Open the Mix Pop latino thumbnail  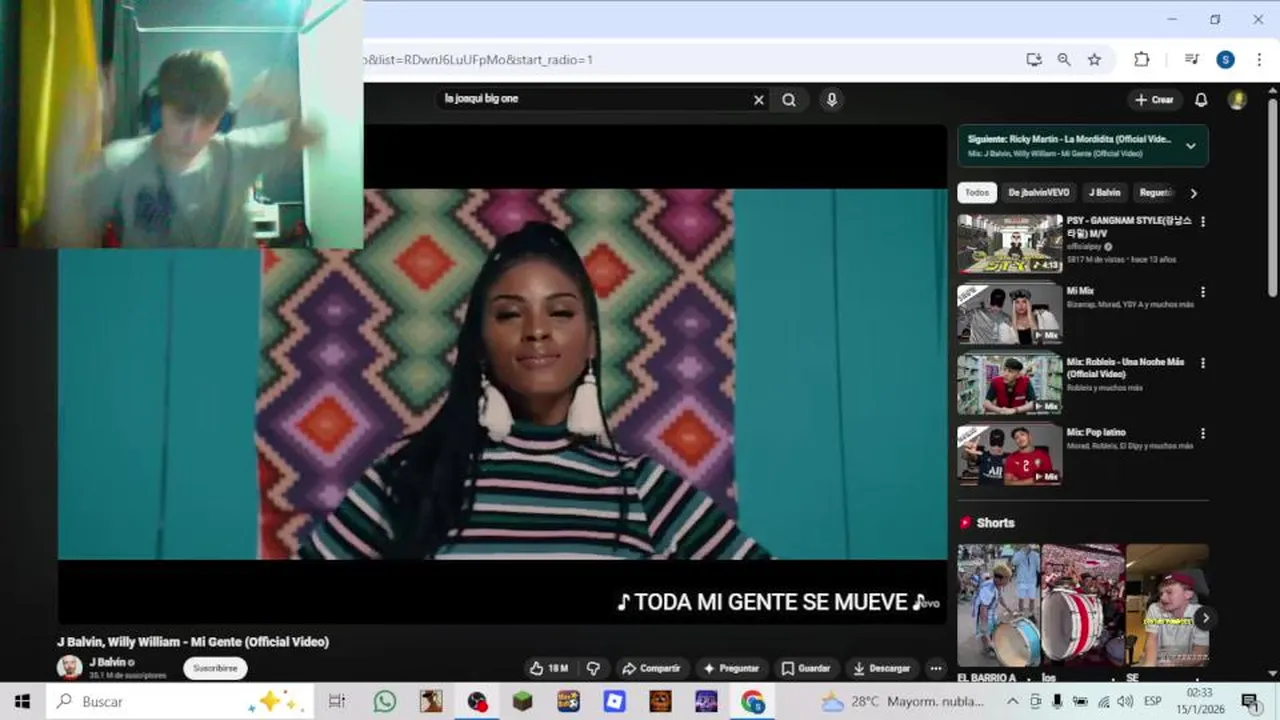(1009, 455)
